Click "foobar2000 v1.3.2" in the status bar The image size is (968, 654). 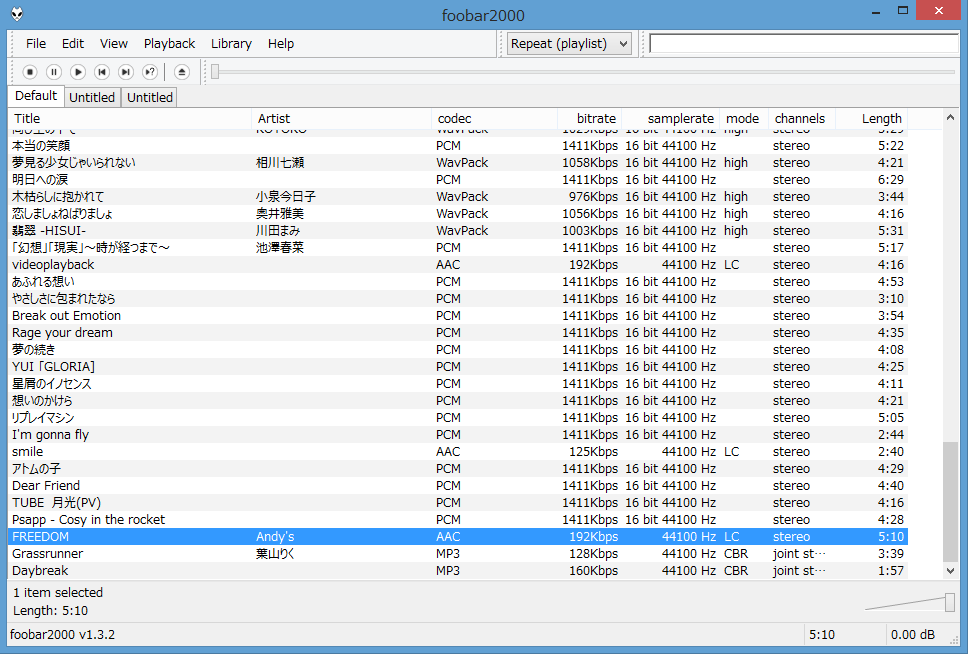62,635
